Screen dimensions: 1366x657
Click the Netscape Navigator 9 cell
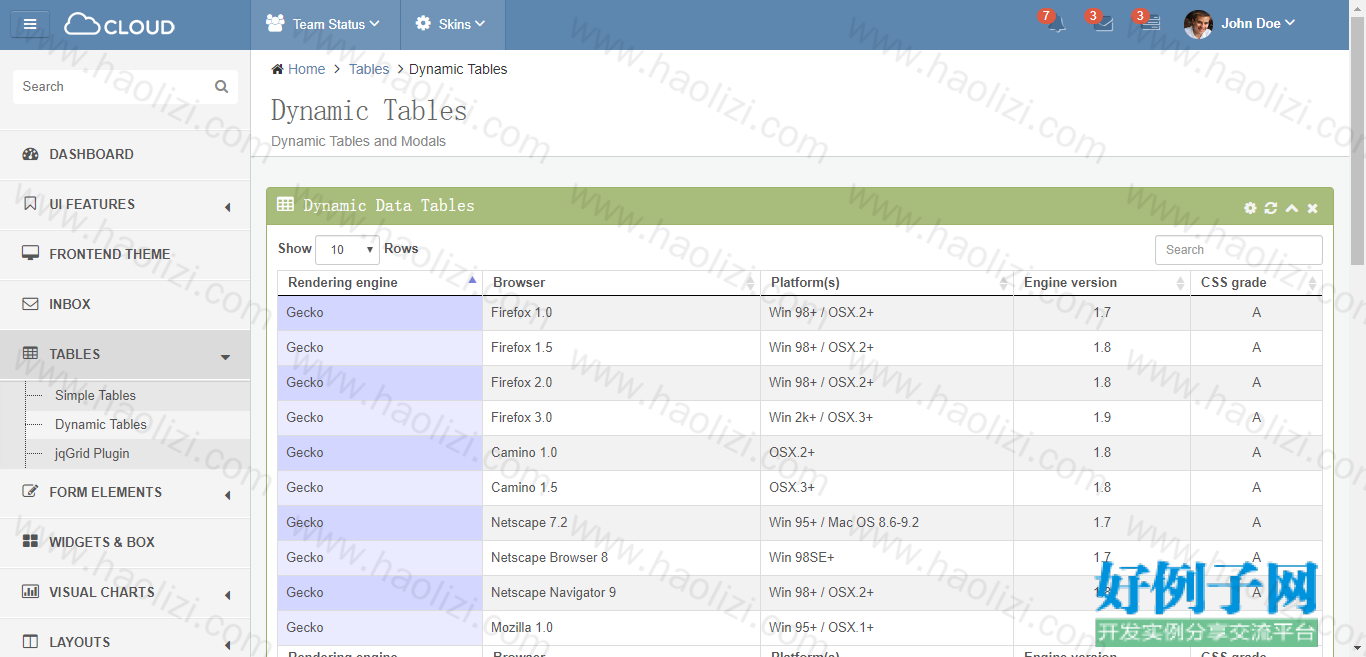pyautogui.click(x=621, y=593)
